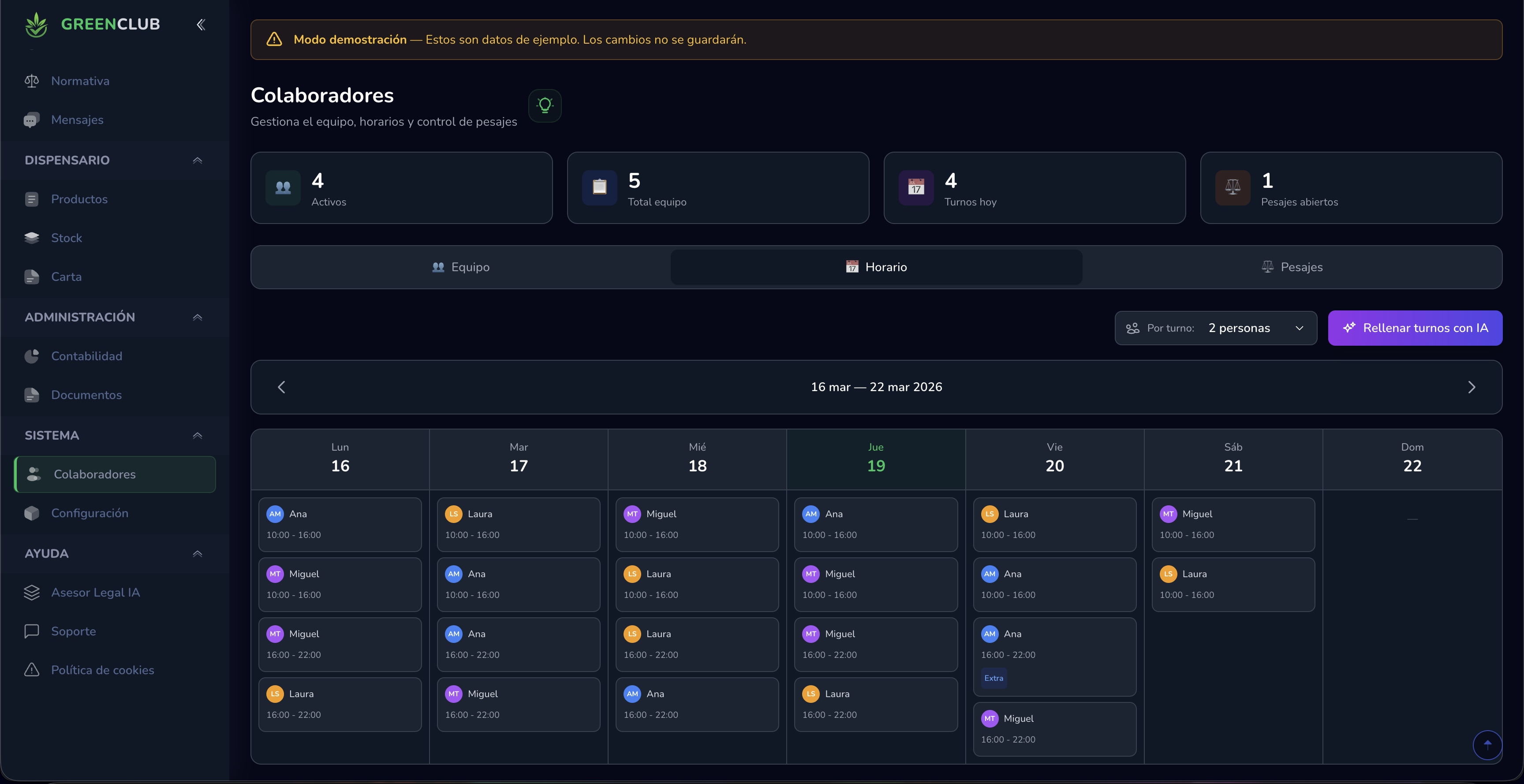This screenshot has width=1524, height=784.
Task: Click the Mensajes speech bubble icon
Action: (x=31, y=119)
